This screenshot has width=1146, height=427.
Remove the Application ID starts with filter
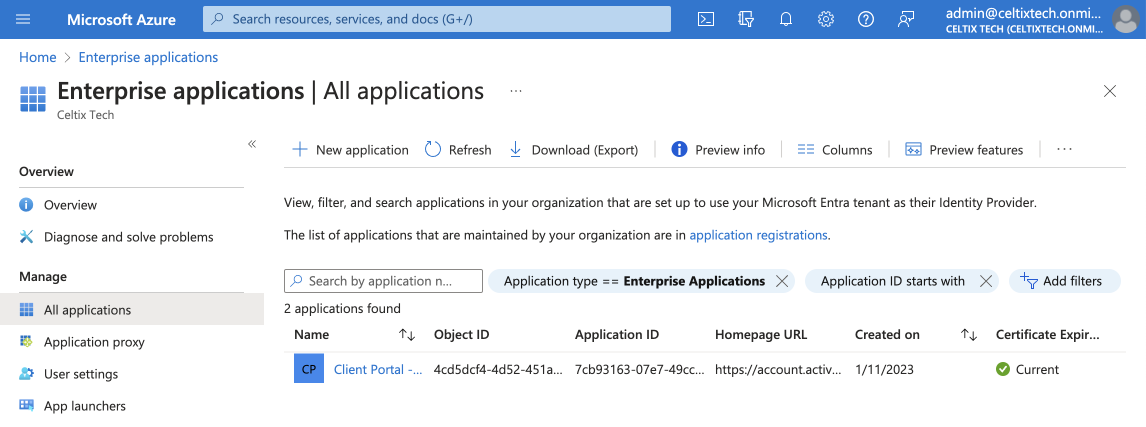[x=986, y=281]
